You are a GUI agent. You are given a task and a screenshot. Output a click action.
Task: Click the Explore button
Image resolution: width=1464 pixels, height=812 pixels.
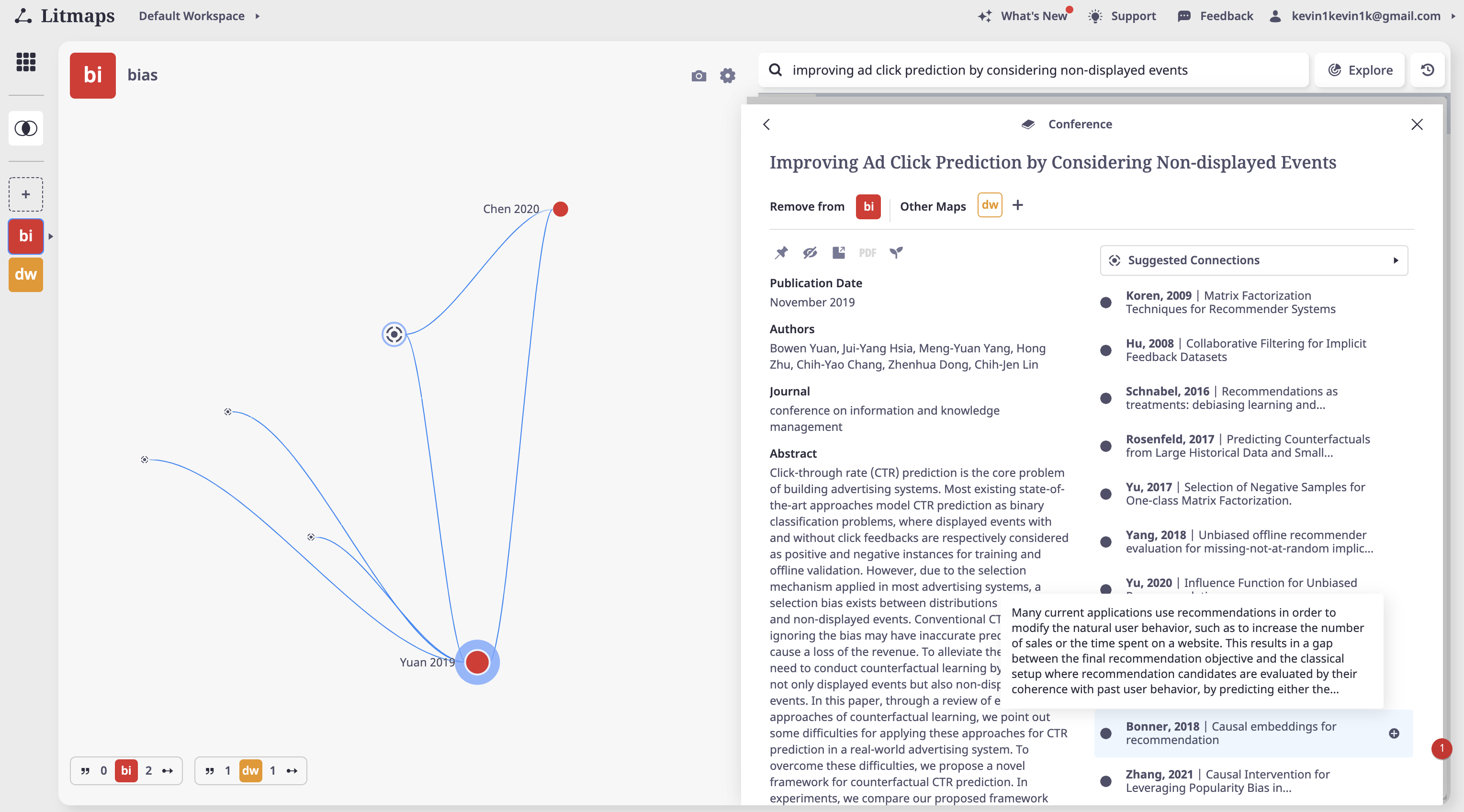pyautogui.click(x=1360, y=70)
